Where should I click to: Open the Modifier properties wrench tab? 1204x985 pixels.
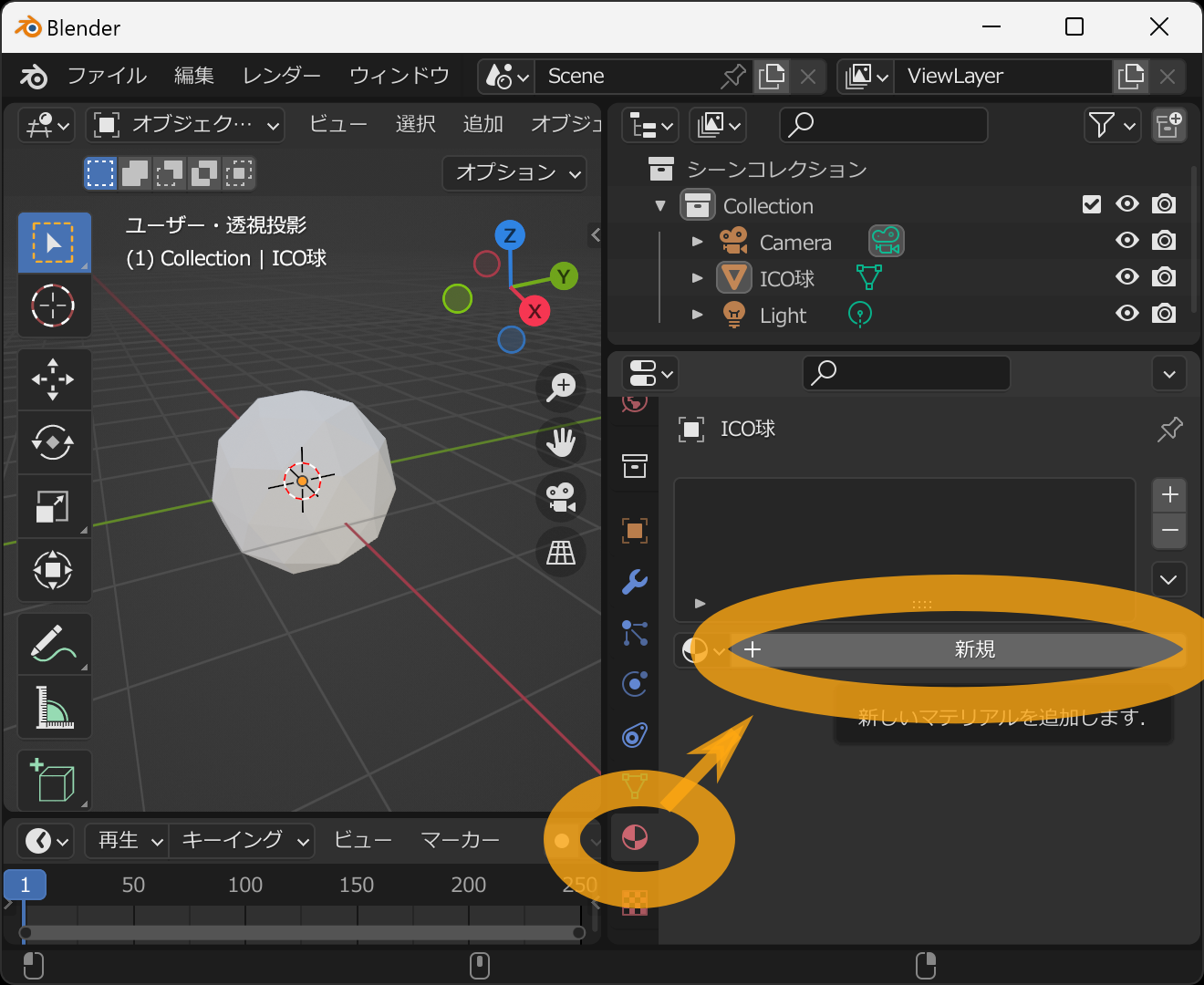(635, 581)
